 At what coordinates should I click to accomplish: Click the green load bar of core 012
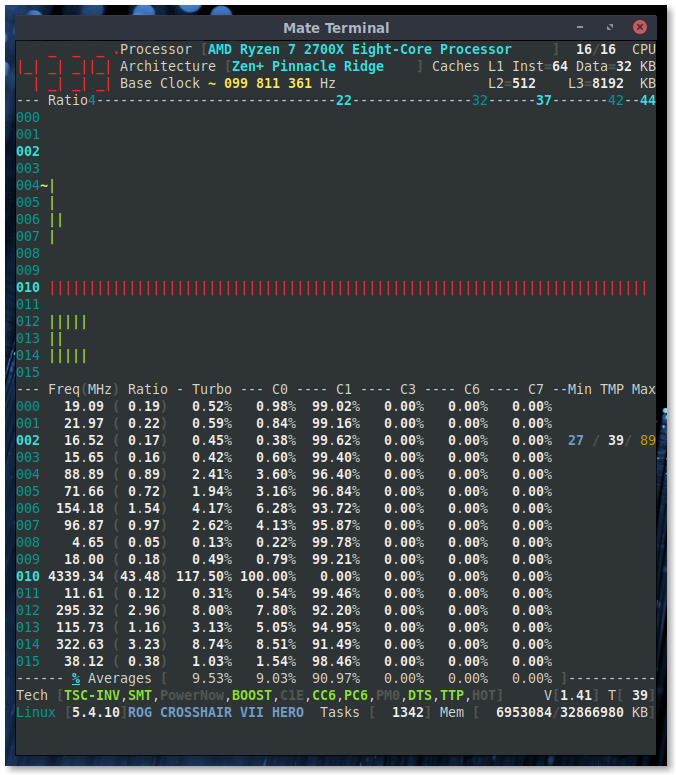pos(68,322)
